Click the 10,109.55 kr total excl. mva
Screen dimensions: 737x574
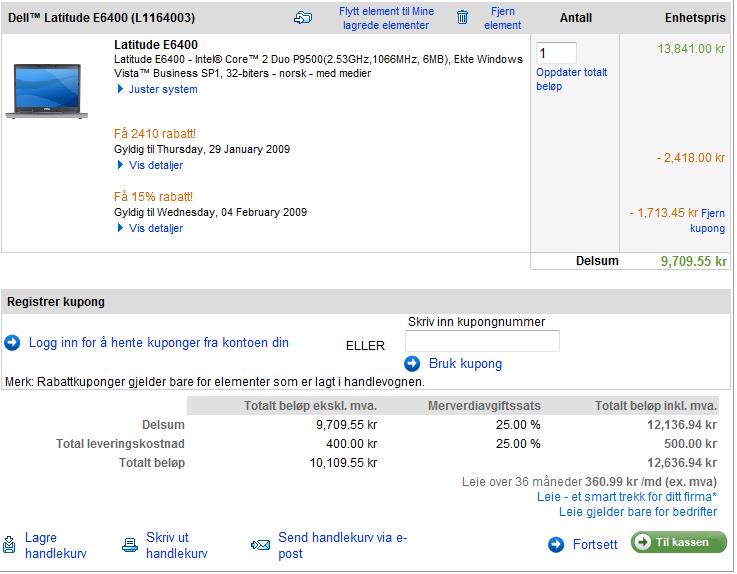[x=343, y=463]
